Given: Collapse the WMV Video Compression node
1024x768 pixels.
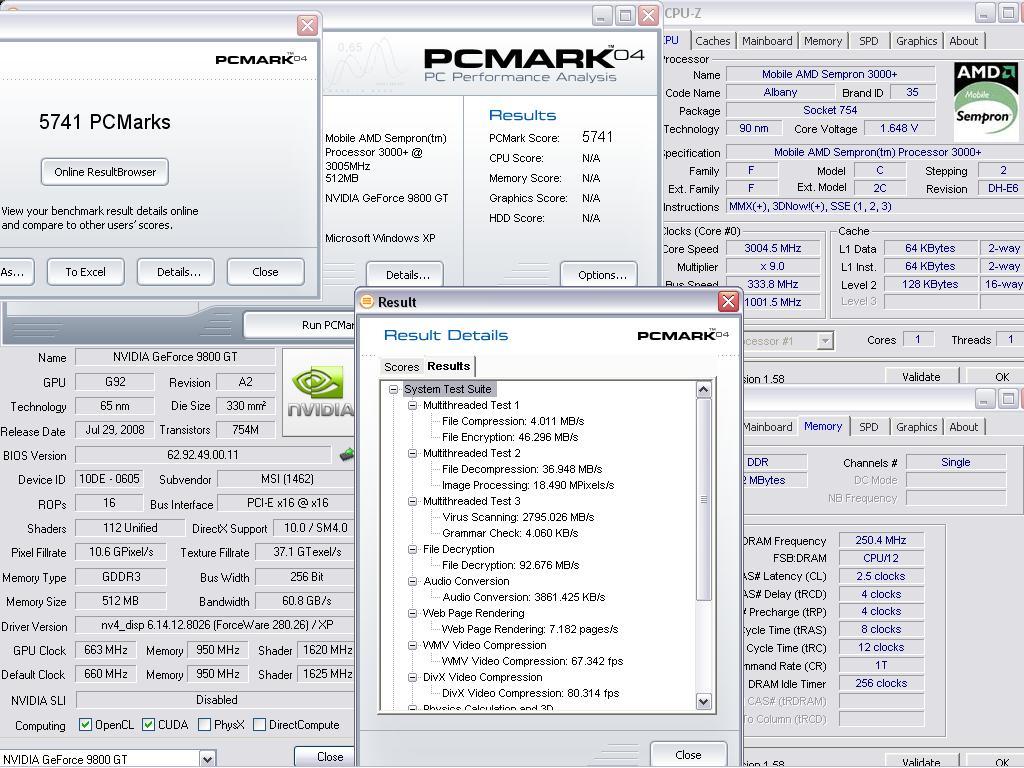Looking at the screenshot, I should click(x=412, y=645).
